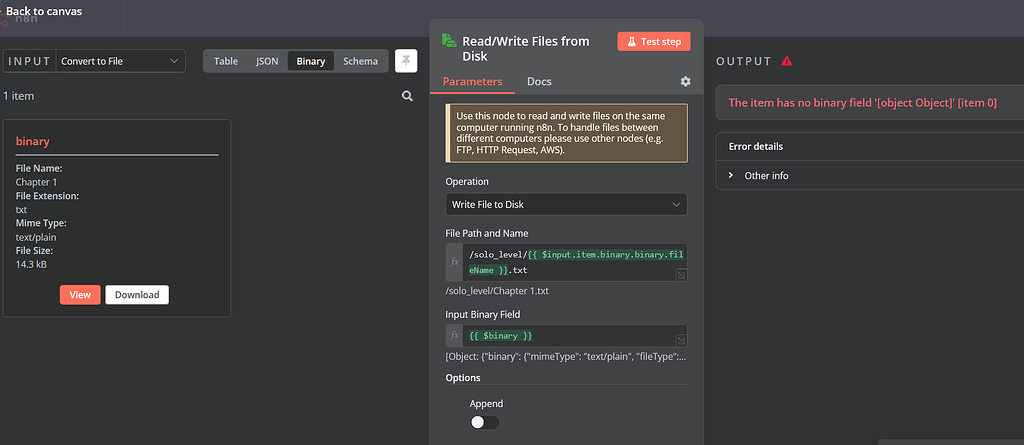Click the Test step button

(x=654, y=42)
